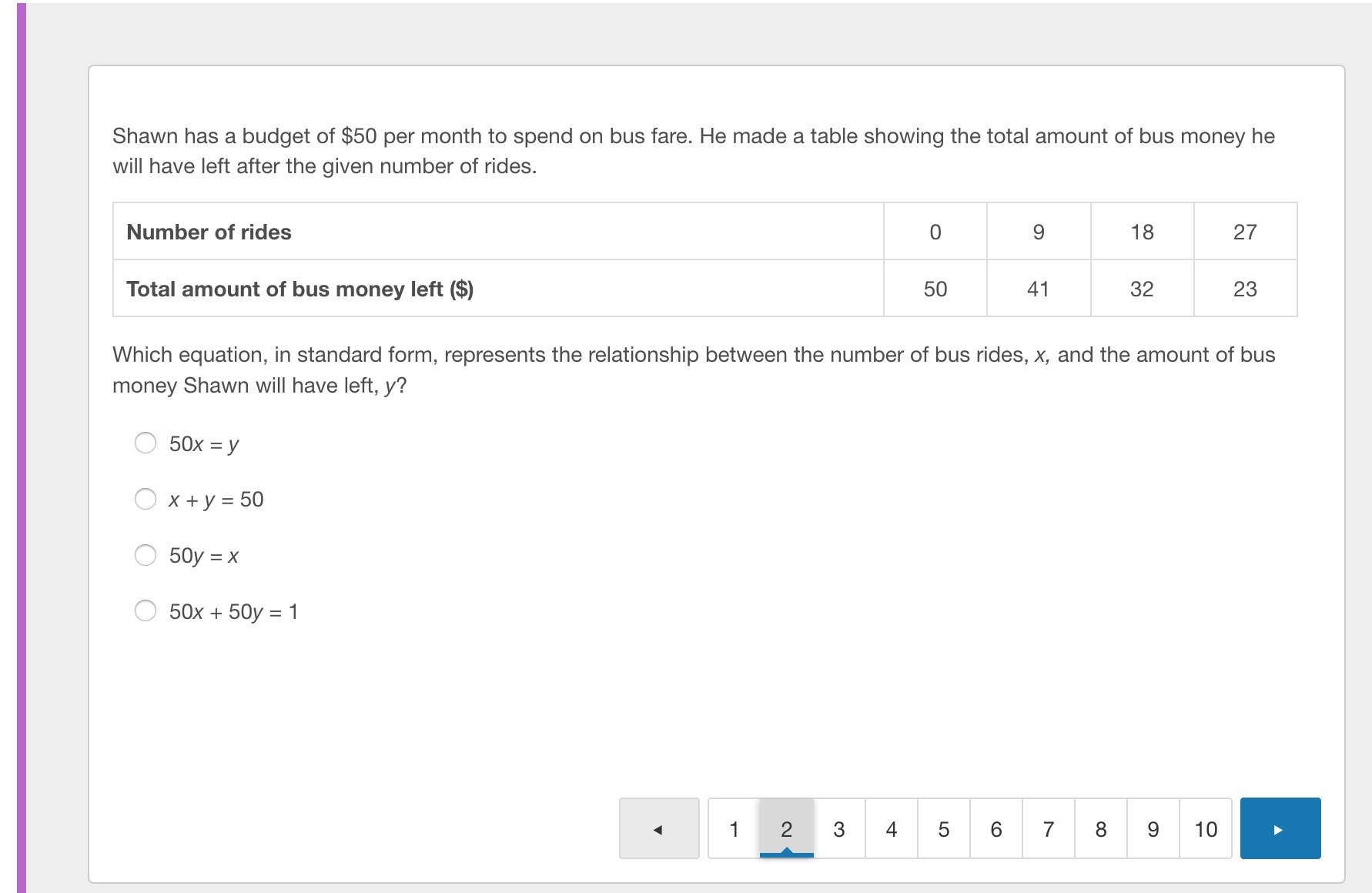Image resolution: width=1372 pixels, height=893 pixels.
Task: Click the table cell showing 41 dollars left
Action: point(1038,289)
